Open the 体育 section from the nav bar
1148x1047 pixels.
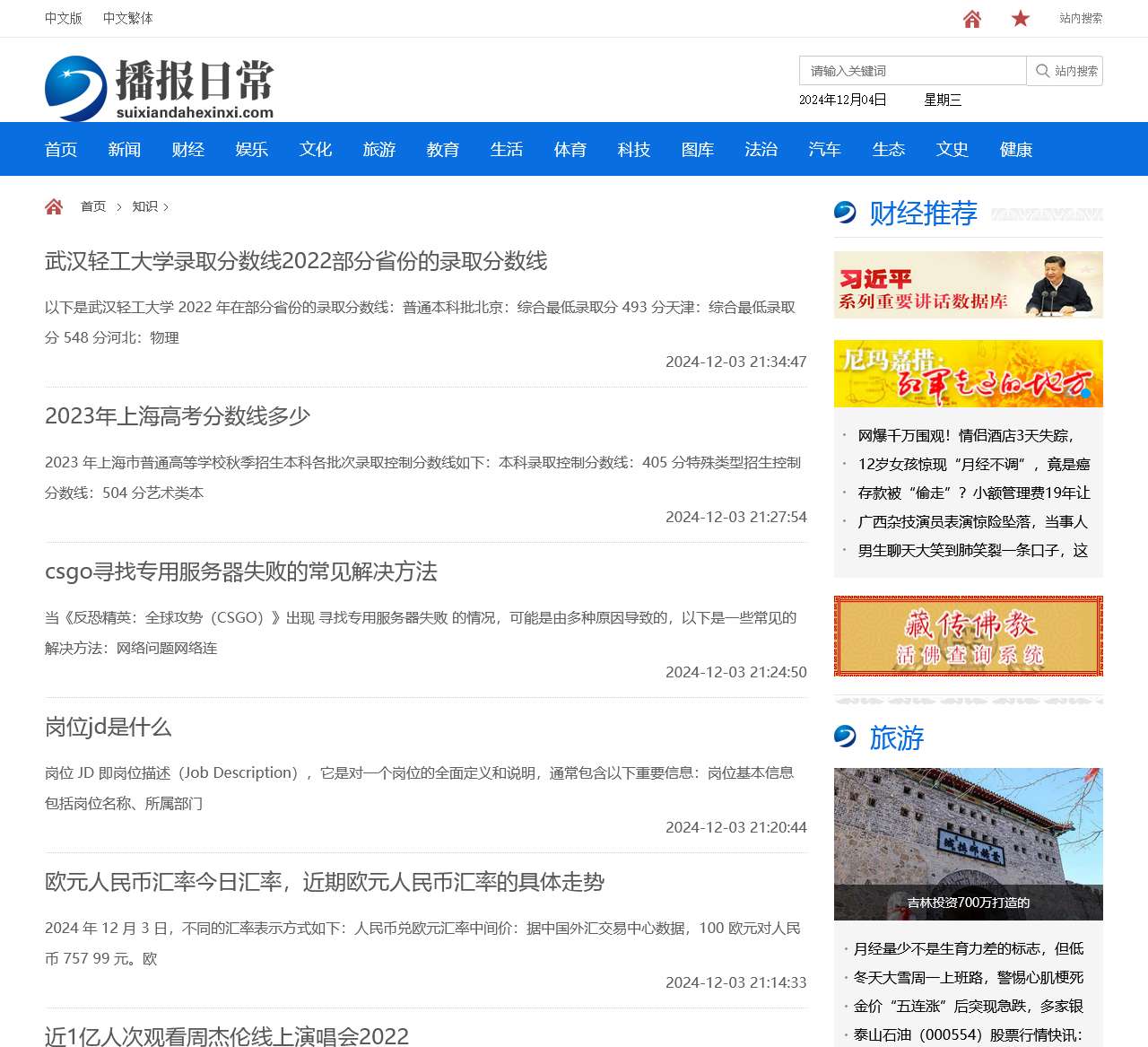[x=570, y=150]
